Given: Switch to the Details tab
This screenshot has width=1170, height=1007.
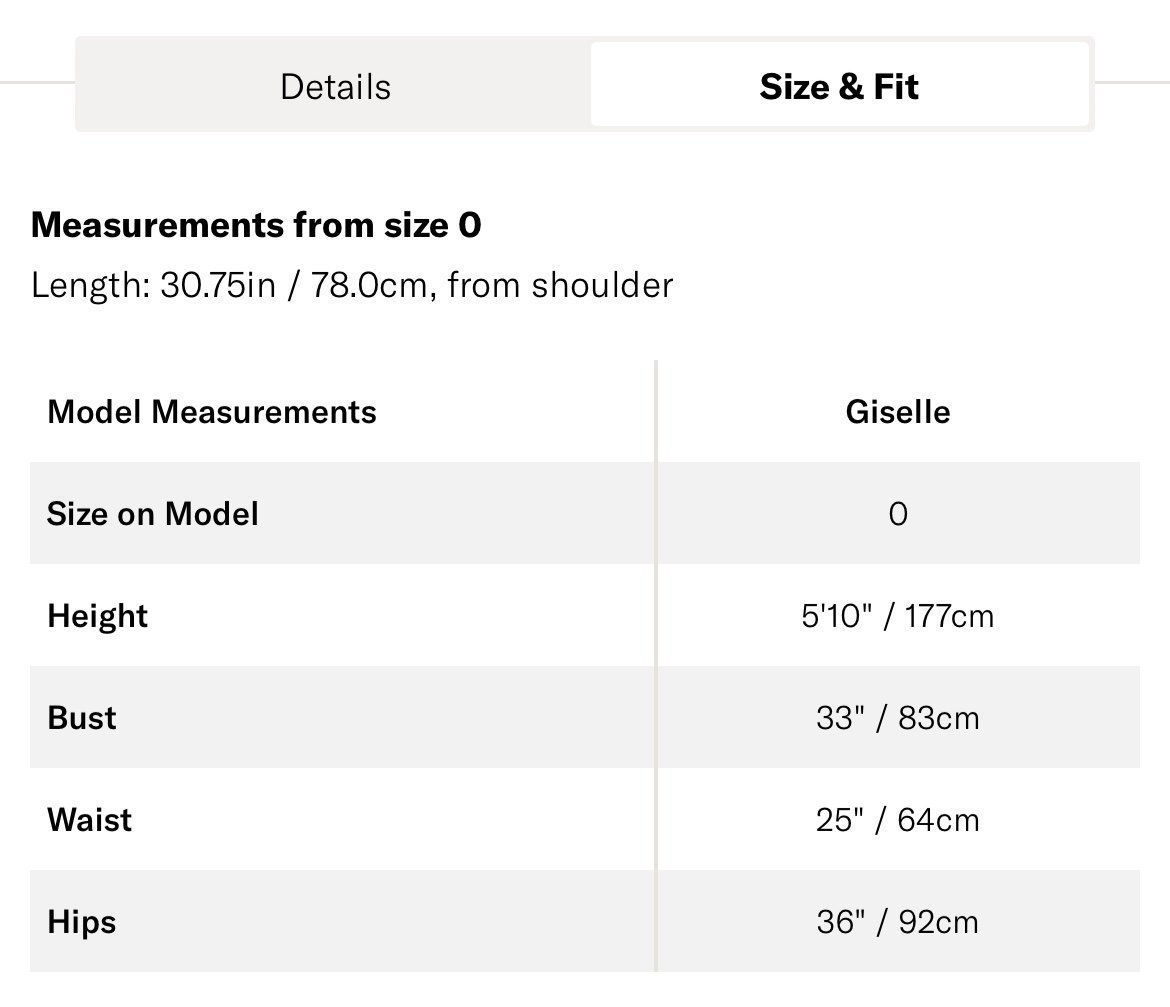Looking at the screenshot, I should (335, 87).
